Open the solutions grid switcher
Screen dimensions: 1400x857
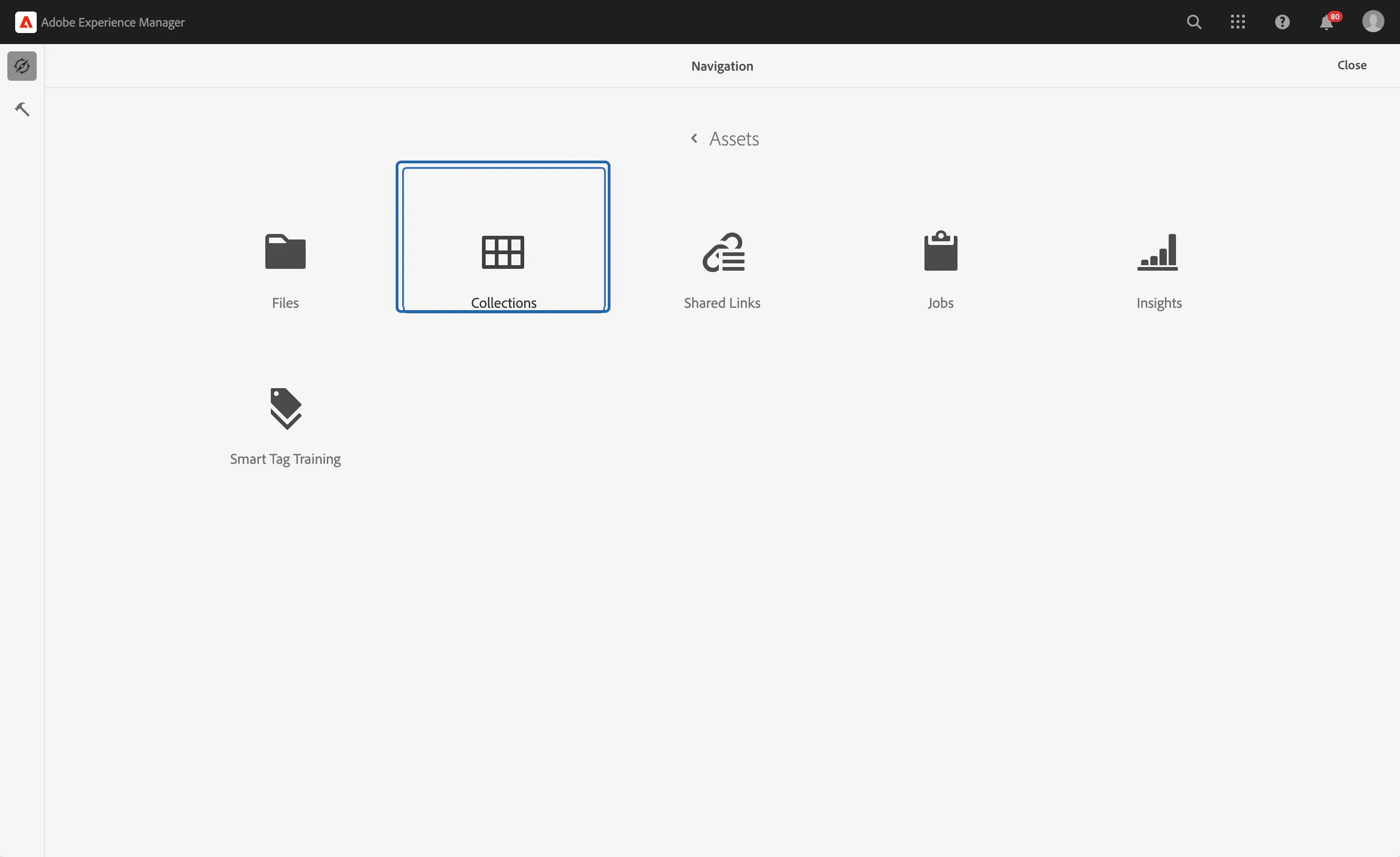(1238, 22)
